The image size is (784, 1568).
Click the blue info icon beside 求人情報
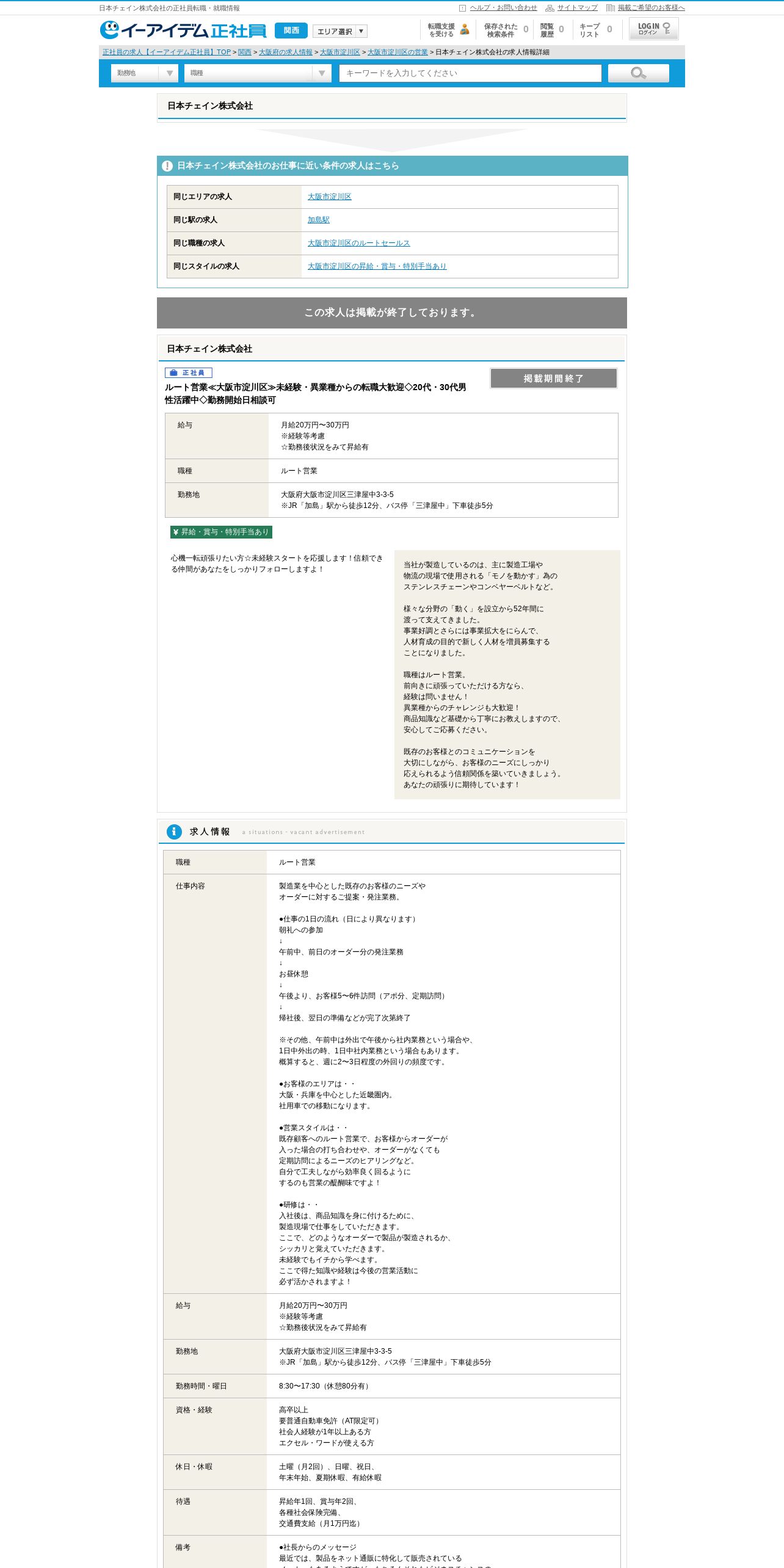pos(174,831)
